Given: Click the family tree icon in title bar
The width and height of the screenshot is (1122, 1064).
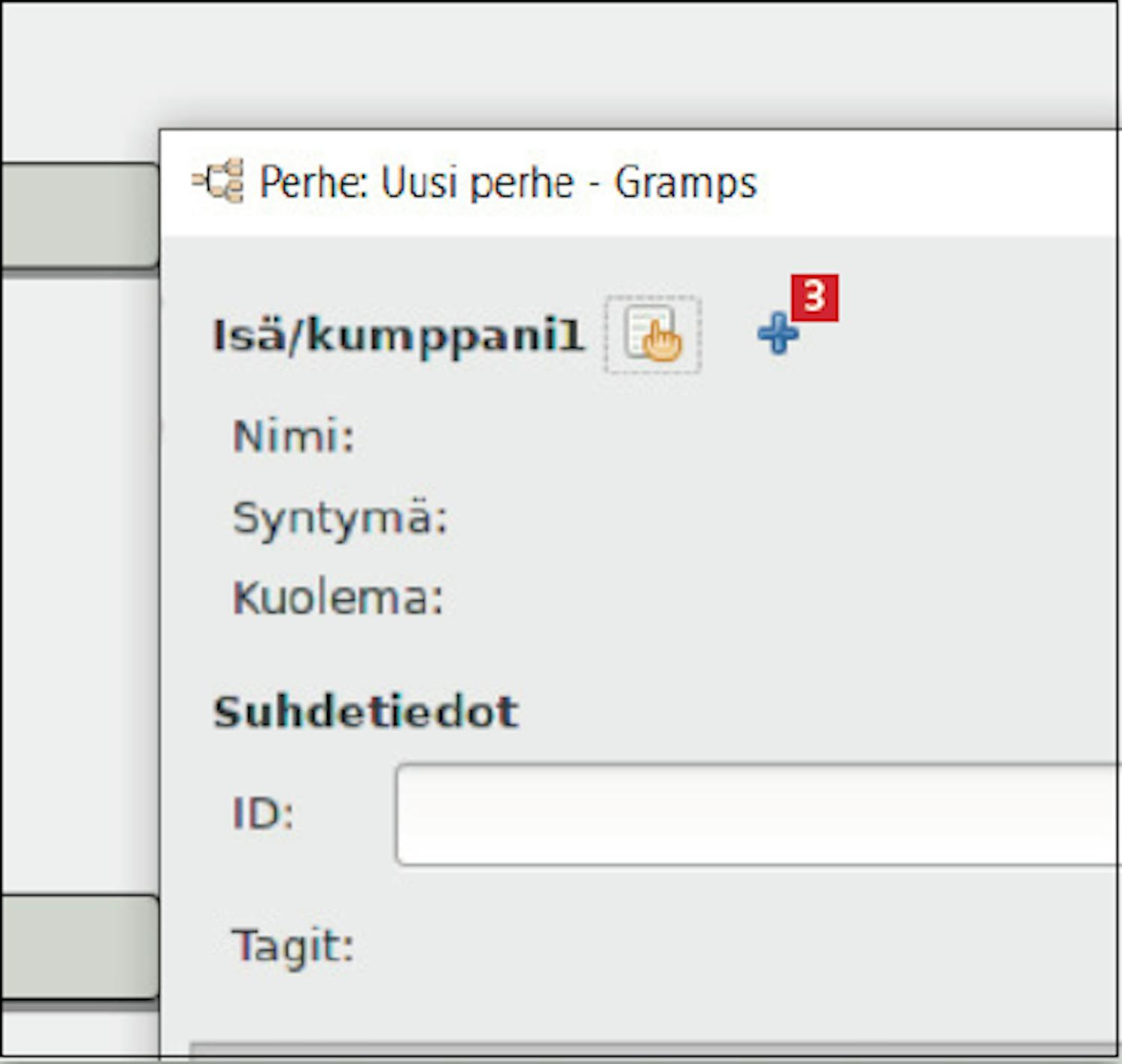Looking at the screenshot, I should 219,181.
